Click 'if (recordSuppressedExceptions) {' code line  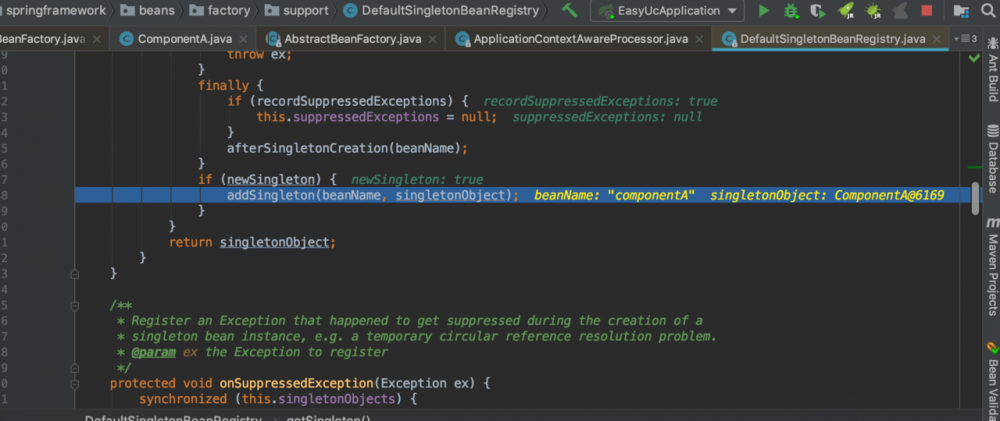[x=348, y=101]
